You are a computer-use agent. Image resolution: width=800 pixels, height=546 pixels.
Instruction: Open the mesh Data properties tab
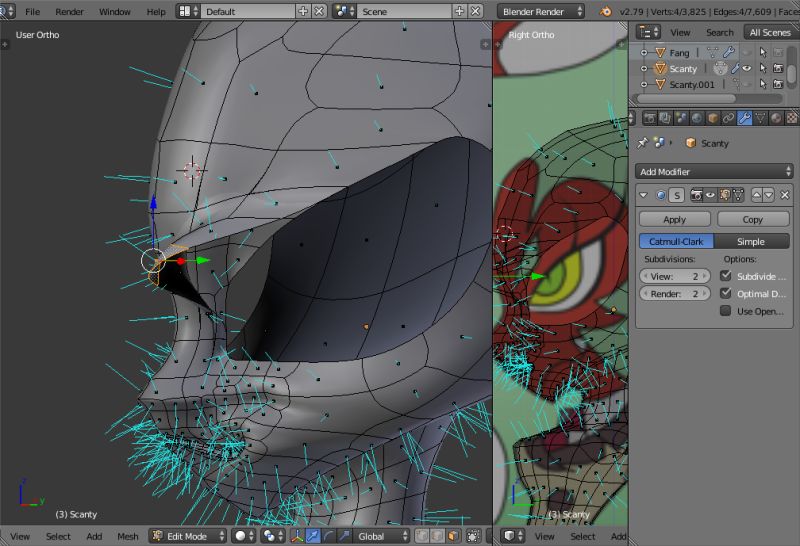(760, 118)
